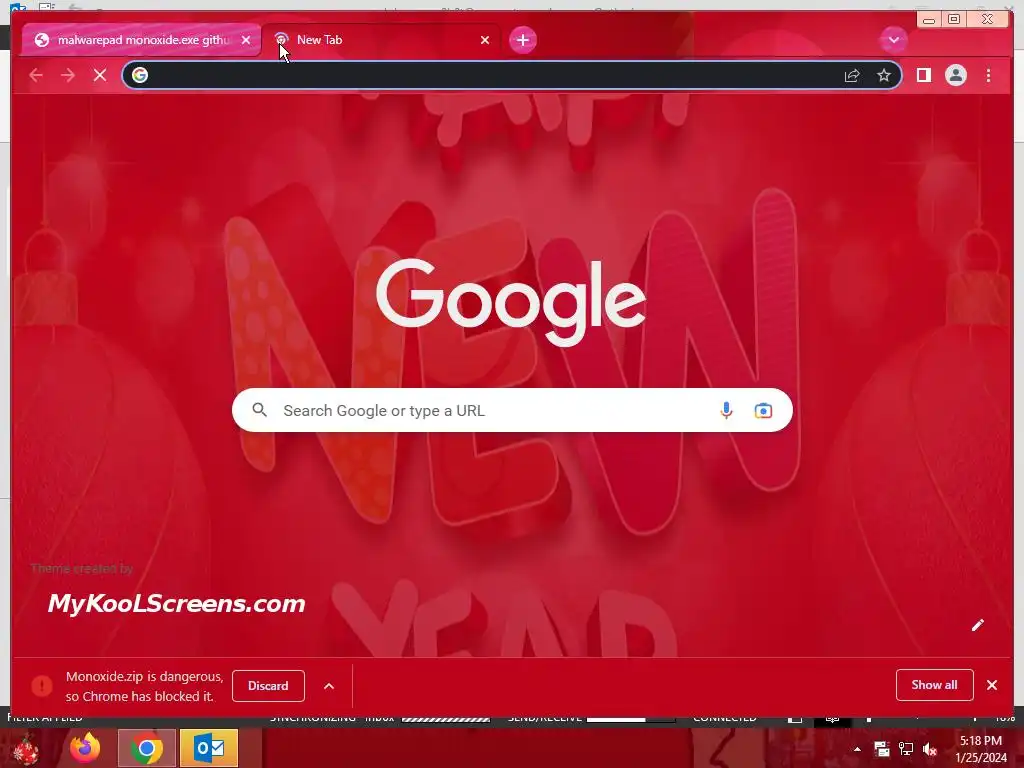Open the tab search dropdown chevron
Screen dimensions: 1024x768
click(893, 40)
